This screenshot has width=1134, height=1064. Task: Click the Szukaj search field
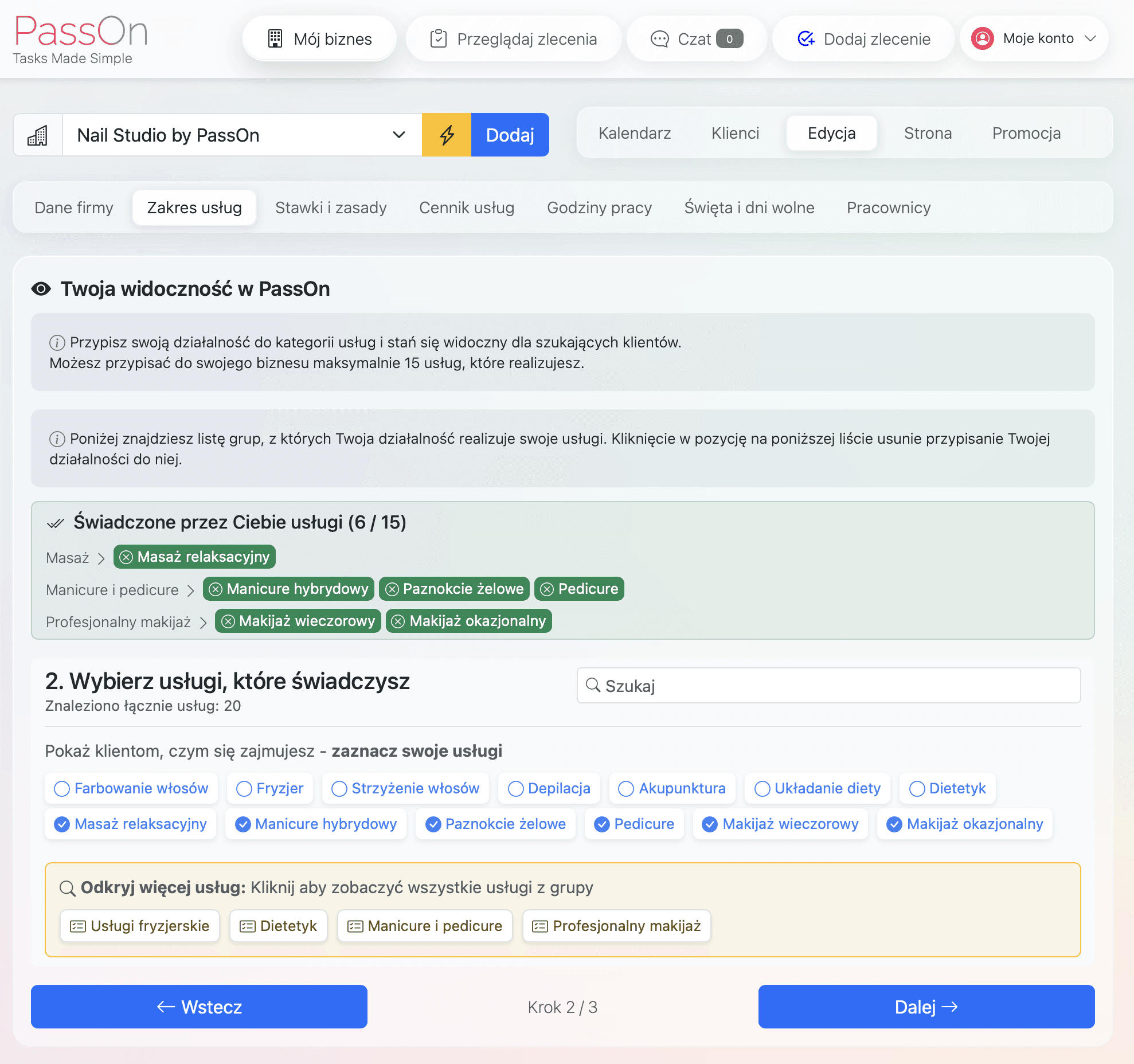click(x=828, y=686)
